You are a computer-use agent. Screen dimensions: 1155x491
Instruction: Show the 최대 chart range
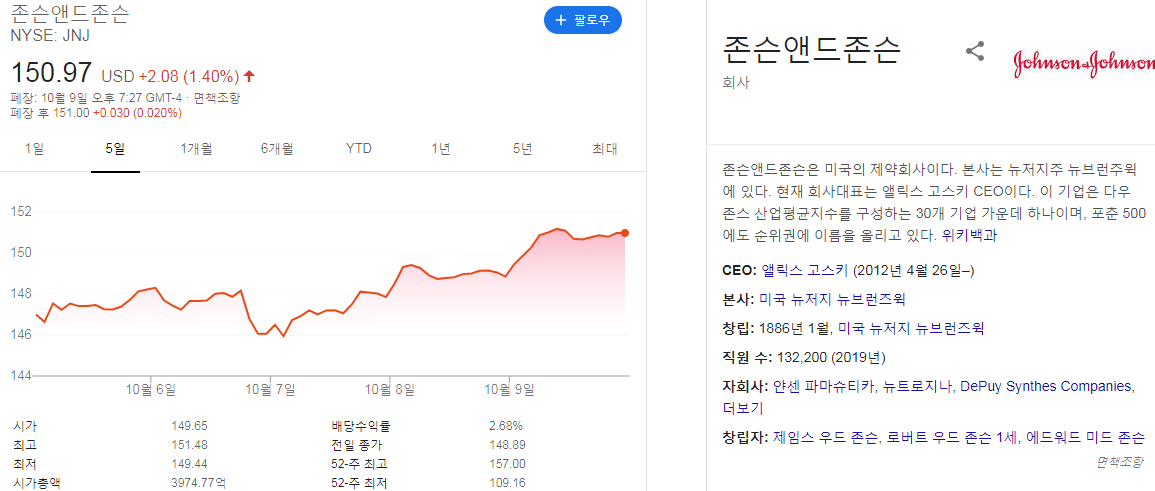pos(604,149)
